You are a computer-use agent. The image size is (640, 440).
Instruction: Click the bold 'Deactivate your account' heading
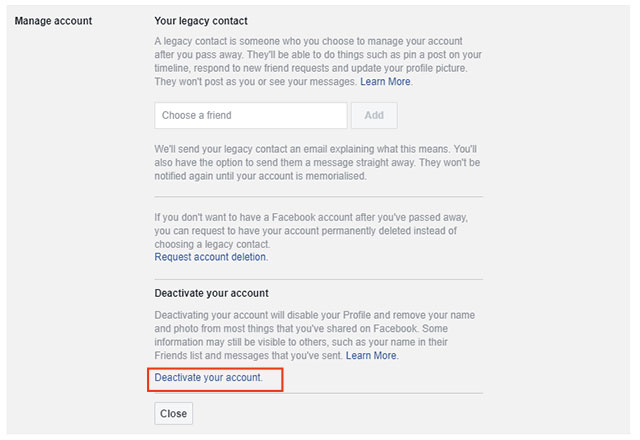[x=211, y=293]
